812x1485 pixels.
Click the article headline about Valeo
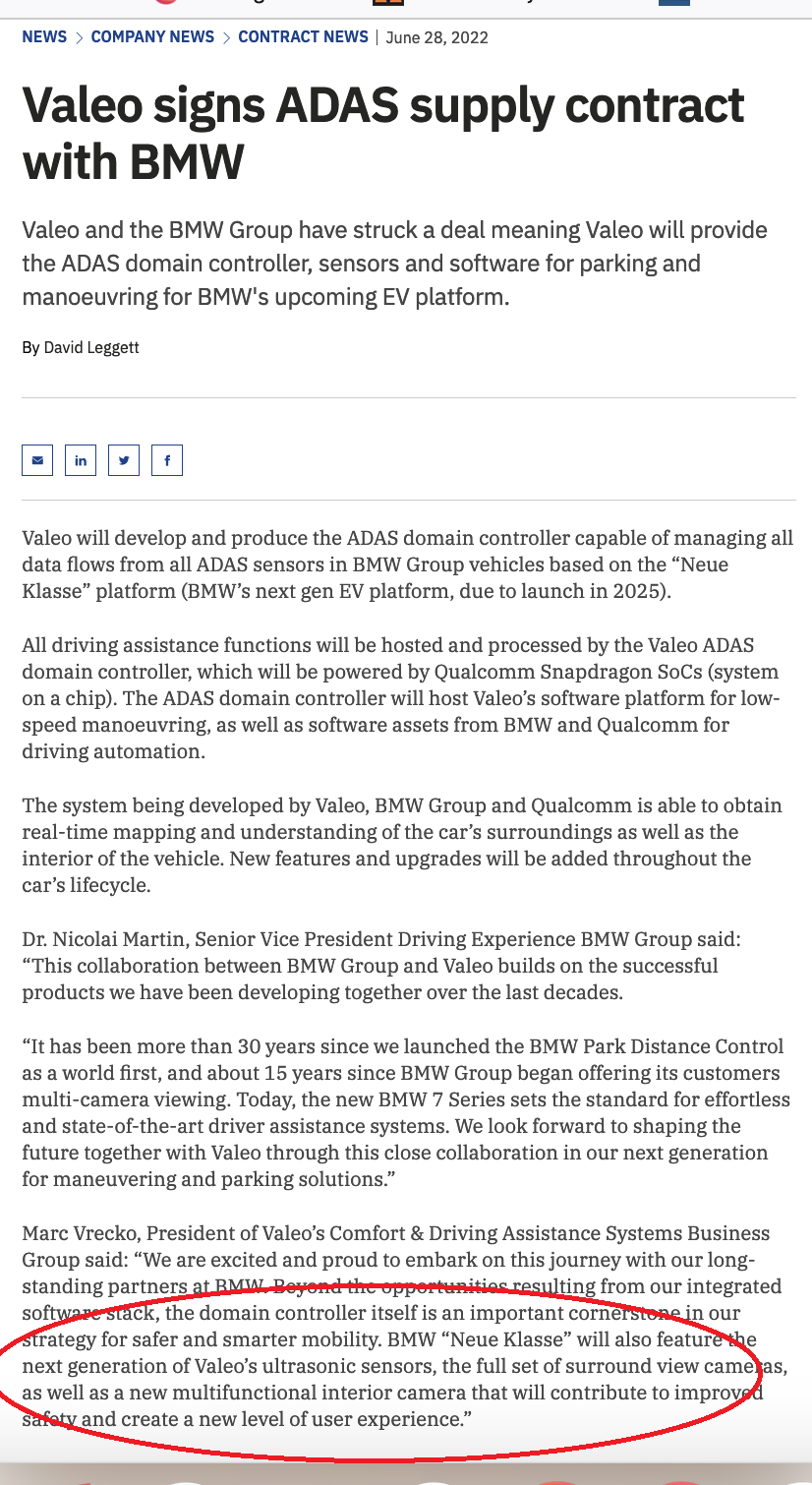(x=383, y=133)
